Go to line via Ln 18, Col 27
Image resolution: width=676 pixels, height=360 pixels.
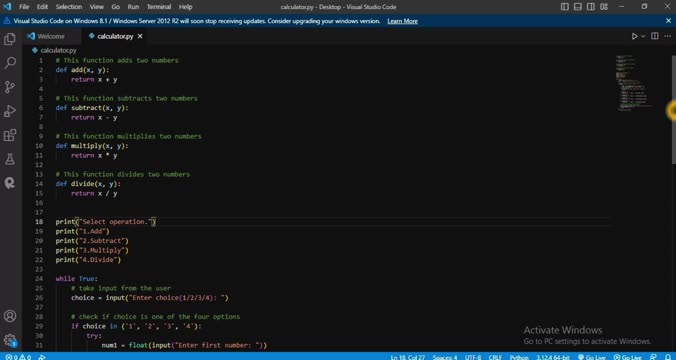tap(408, 357)
